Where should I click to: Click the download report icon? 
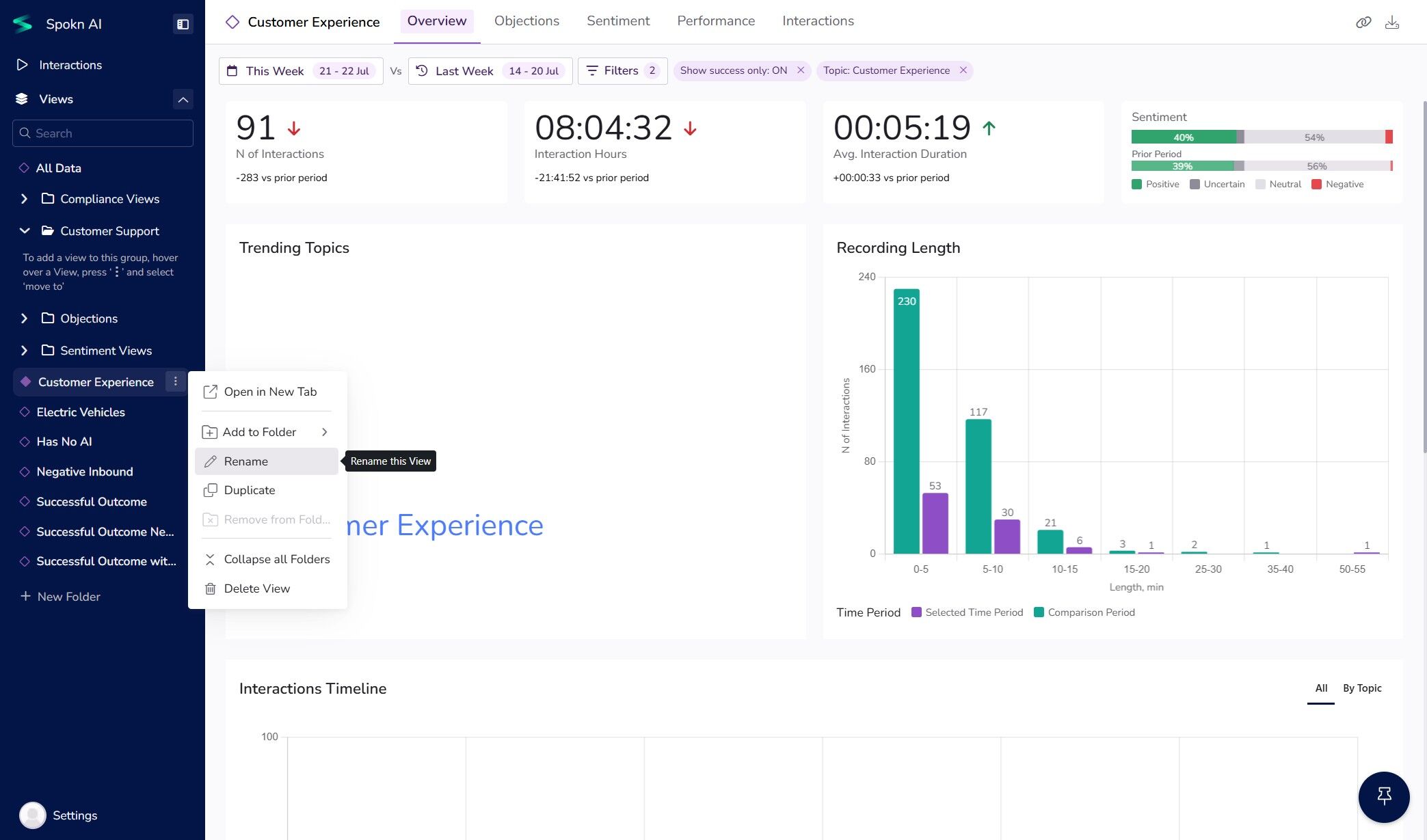click(1391, 23)
